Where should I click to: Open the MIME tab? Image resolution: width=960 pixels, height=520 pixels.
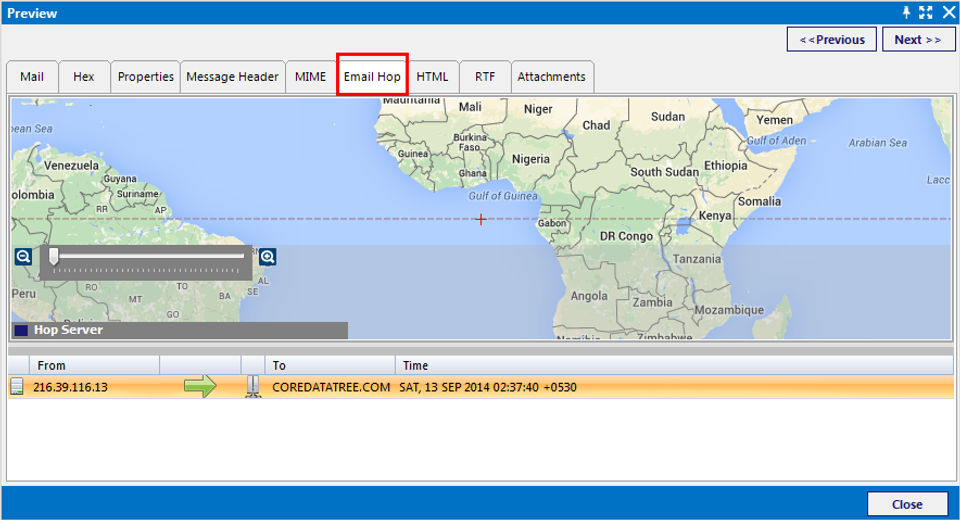(310, 77)
